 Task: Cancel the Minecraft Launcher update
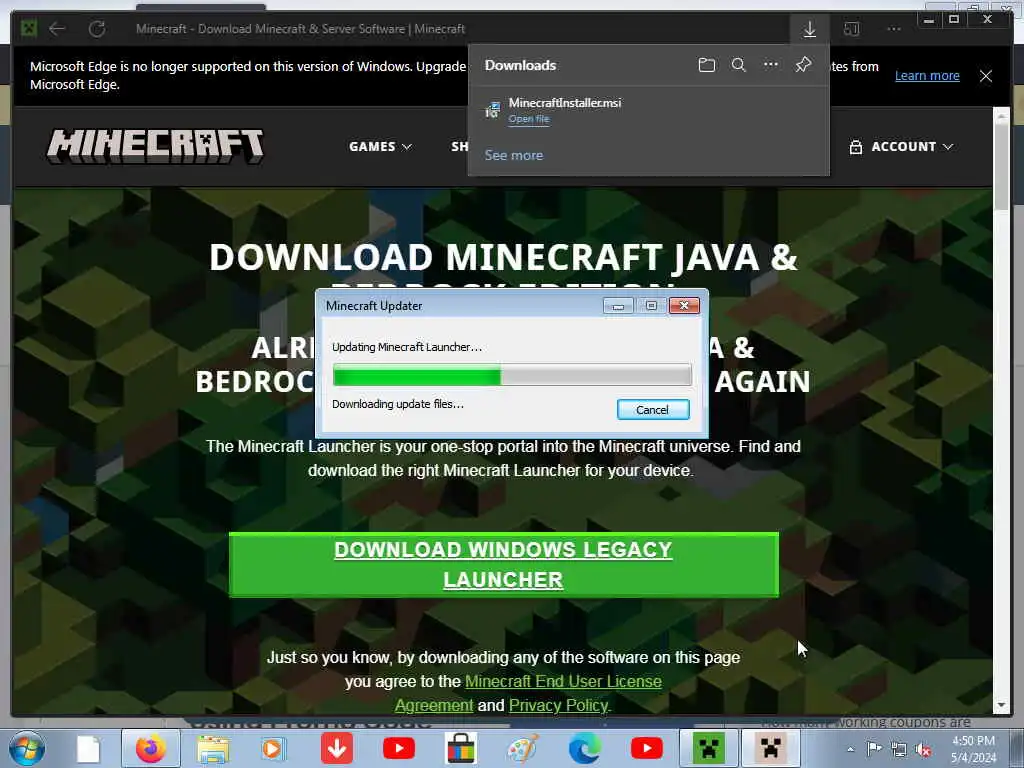(x=652, y=409)
